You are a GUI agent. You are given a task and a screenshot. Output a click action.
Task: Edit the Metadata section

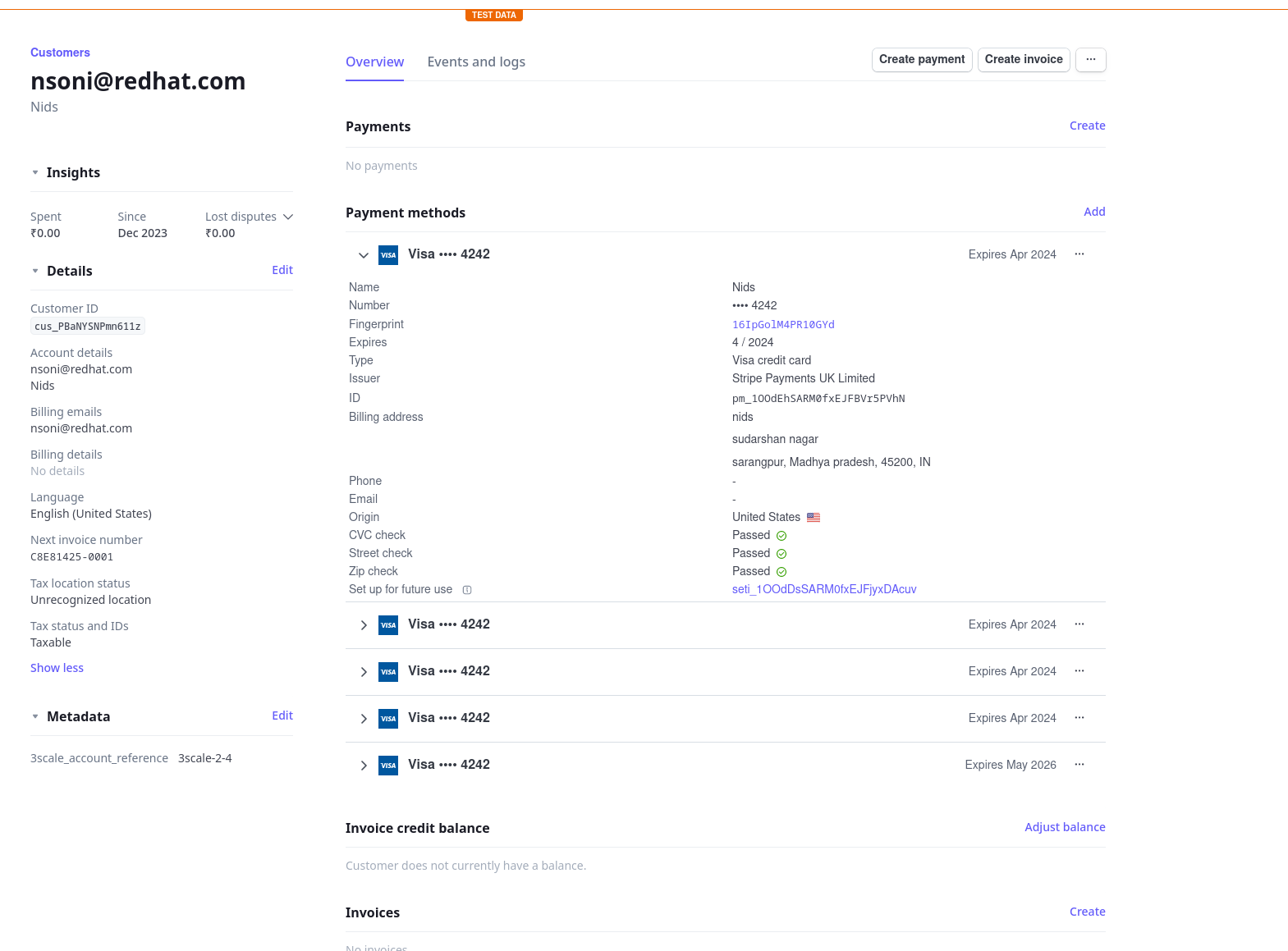pos(282,716)
